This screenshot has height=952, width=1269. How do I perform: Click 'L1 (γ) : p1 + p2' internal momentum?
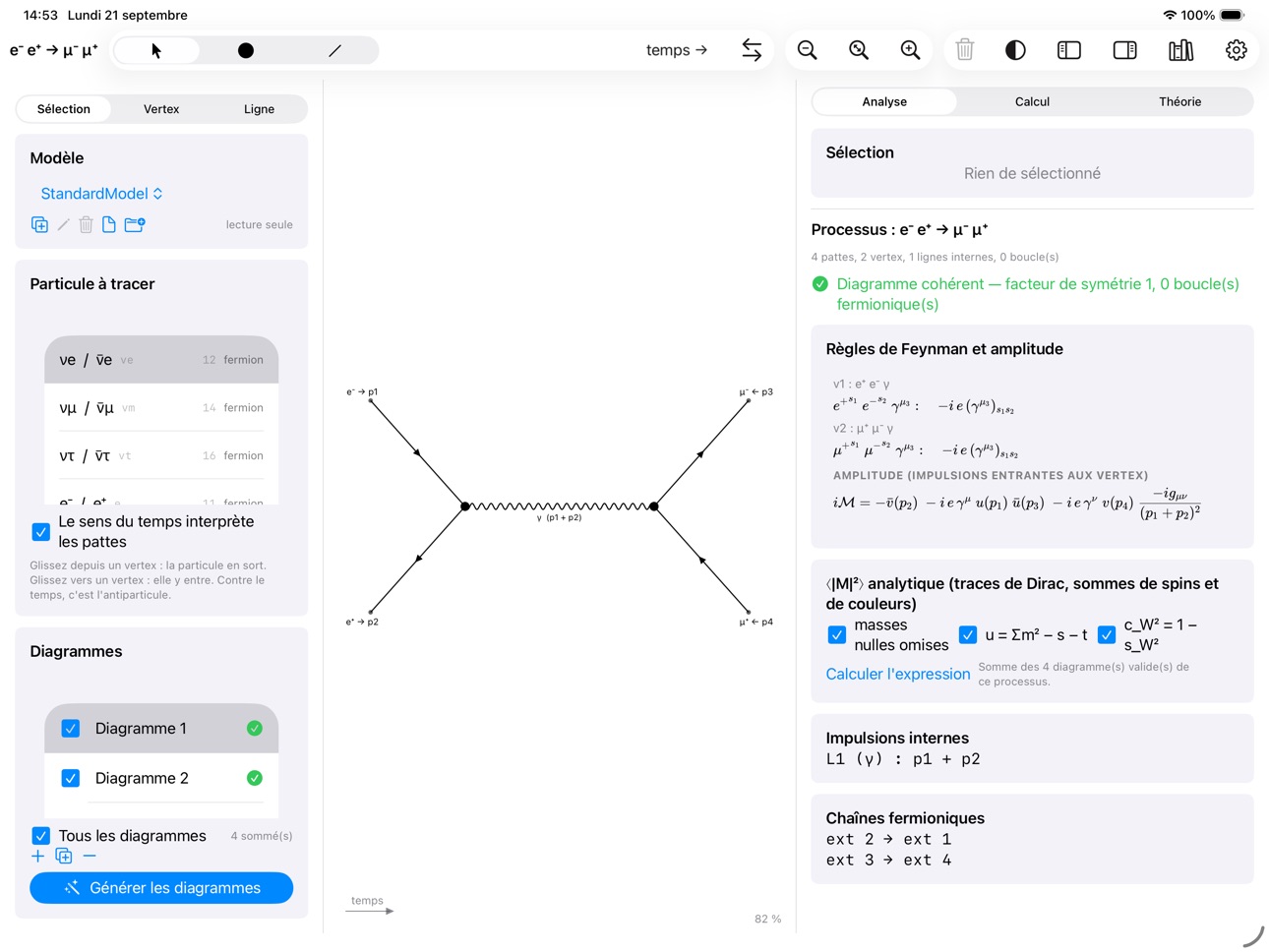(903, 759)
